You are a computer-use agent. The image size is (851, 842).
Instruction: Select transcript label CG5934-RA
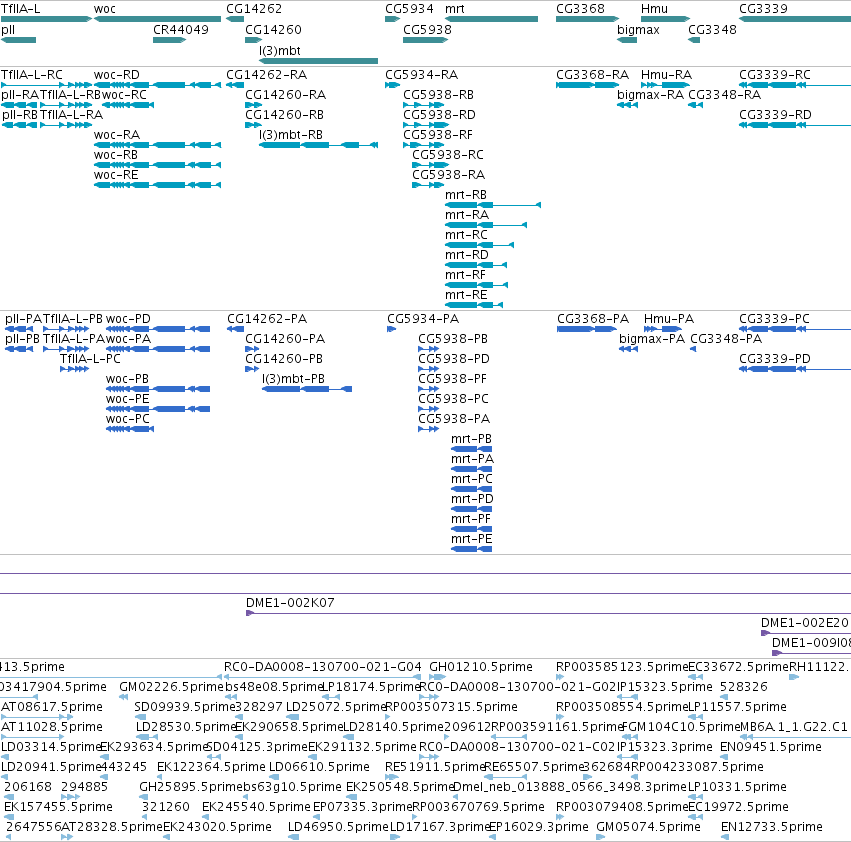[422, 75]
